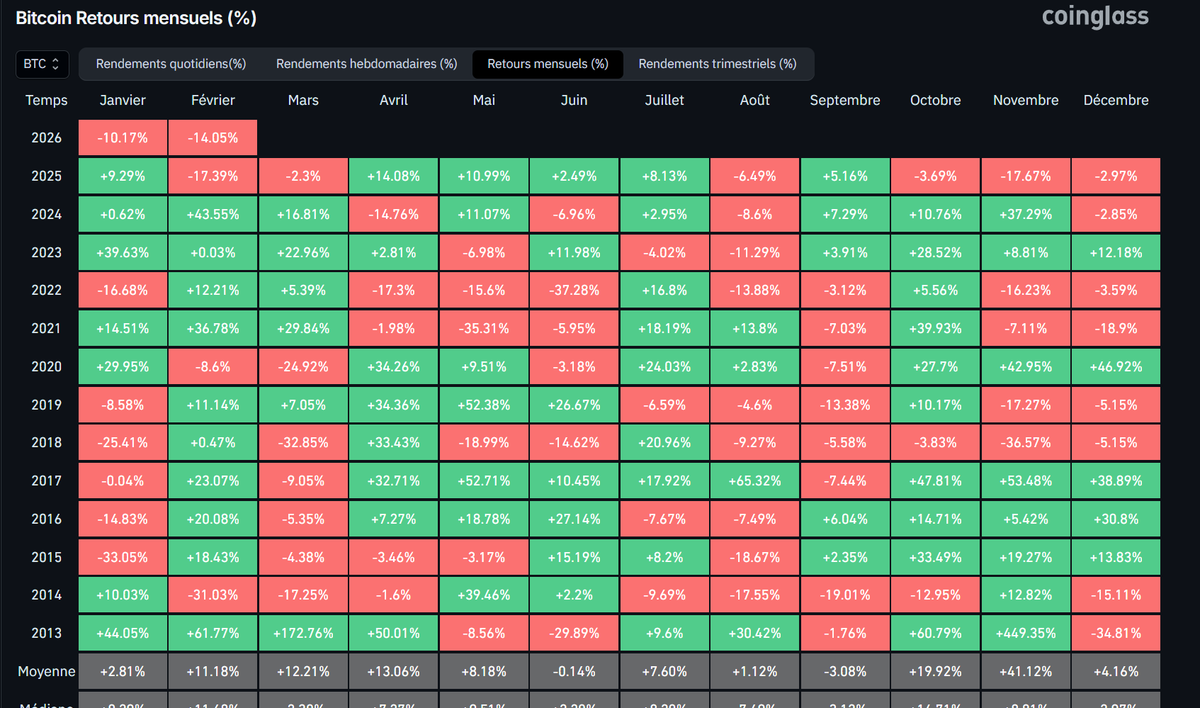This screenshot has width=1200, height=708.
Task: Click the coinglass logo
Action: (1095, 17)
